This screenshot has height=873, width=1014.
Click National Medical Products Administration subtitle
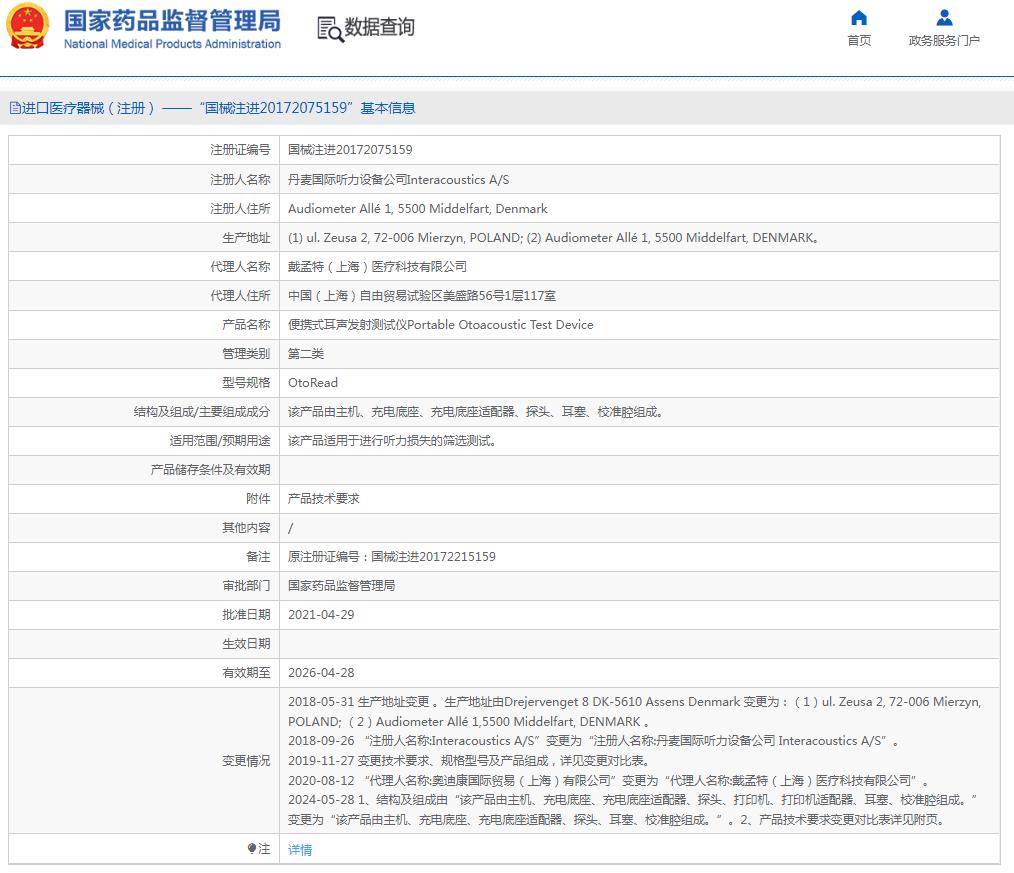[x=172, y=44]
